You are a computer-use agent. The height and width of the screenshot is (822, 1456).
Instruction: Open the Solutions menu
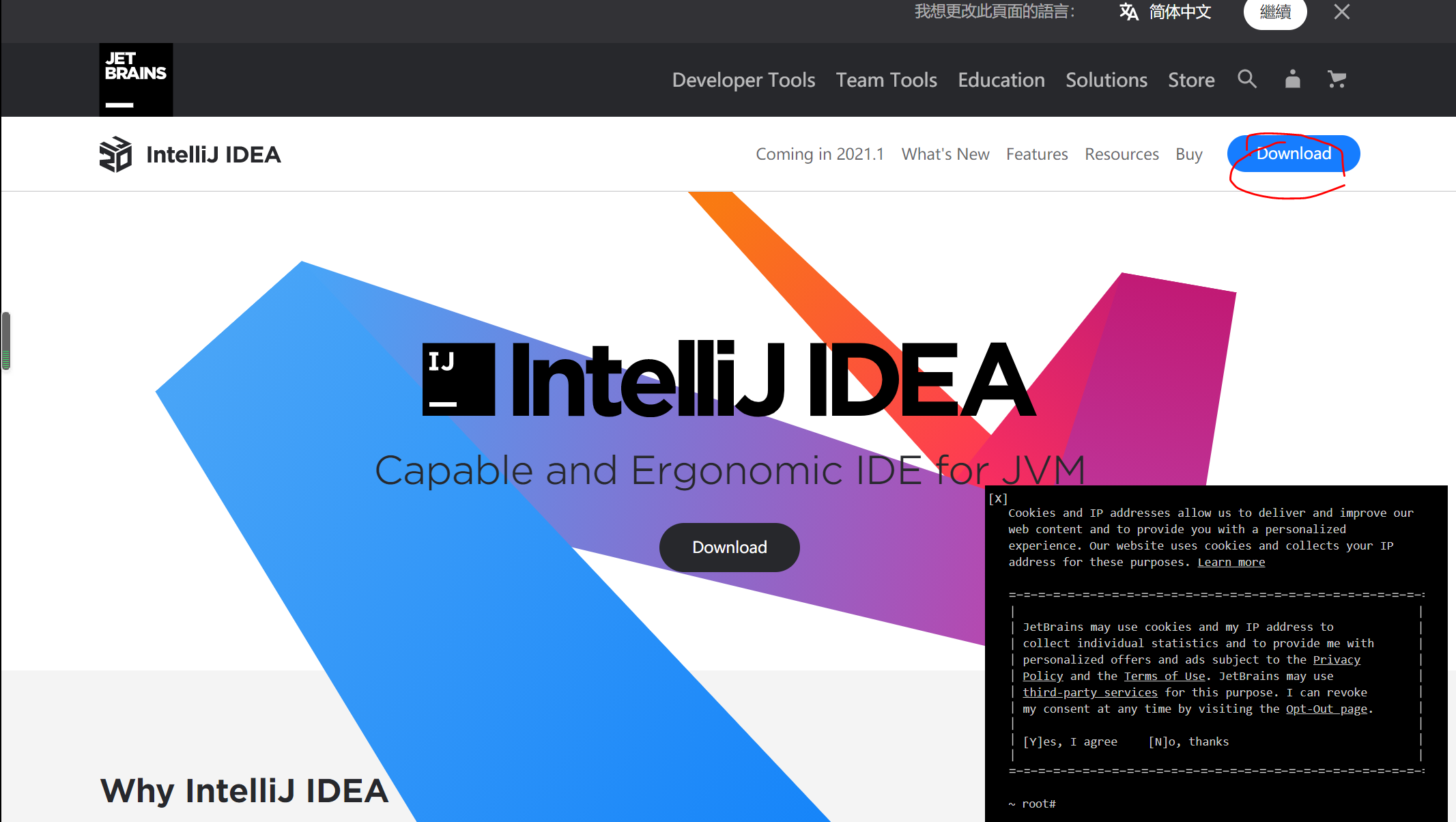click(x=1106, y=80)
